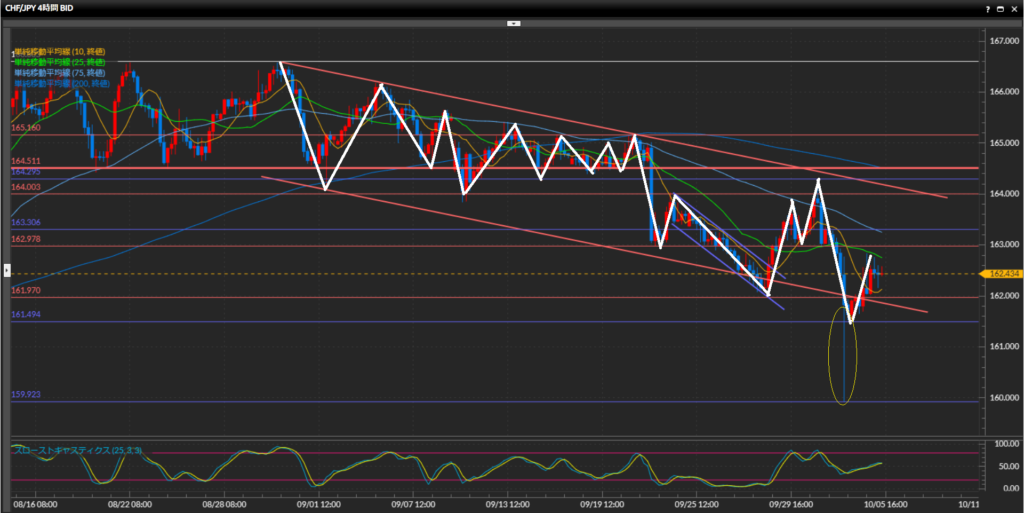The image size is (1024, 513).
Task: Select the 163.306 horizontal line label
Action: pos(25,223)
